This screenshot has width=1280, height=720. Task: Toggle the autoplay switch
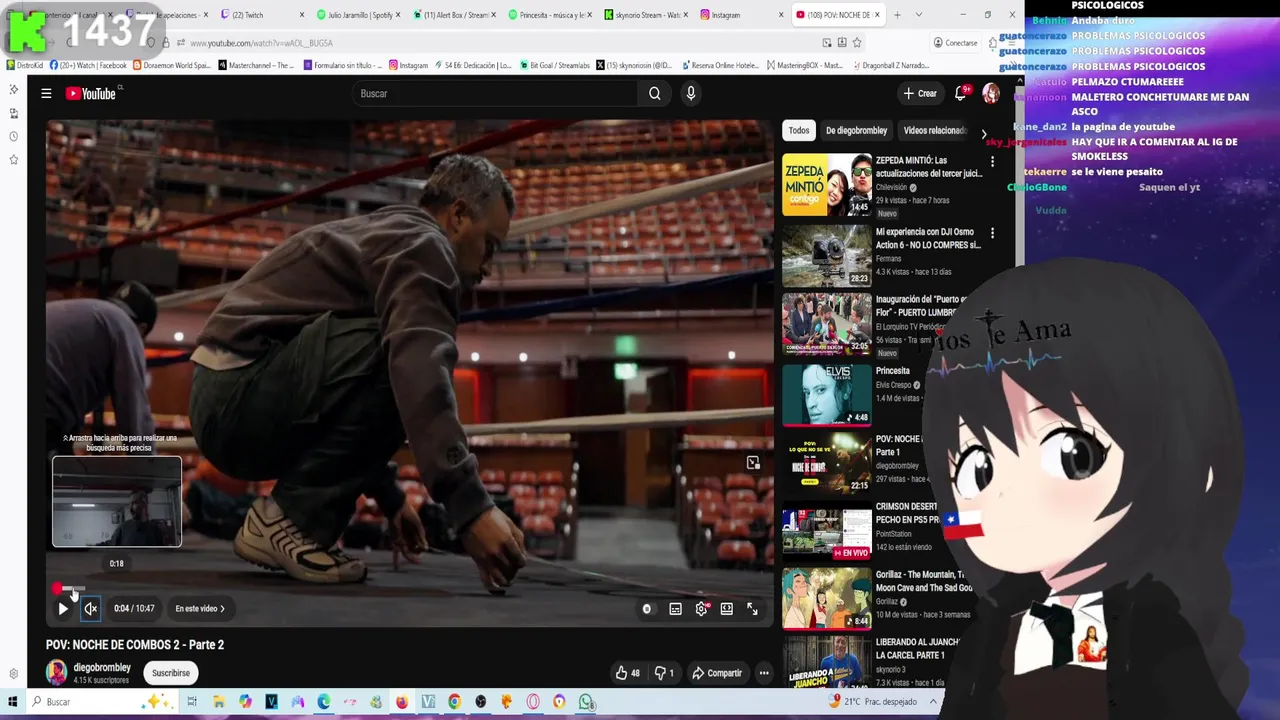(x=647, y=609)
